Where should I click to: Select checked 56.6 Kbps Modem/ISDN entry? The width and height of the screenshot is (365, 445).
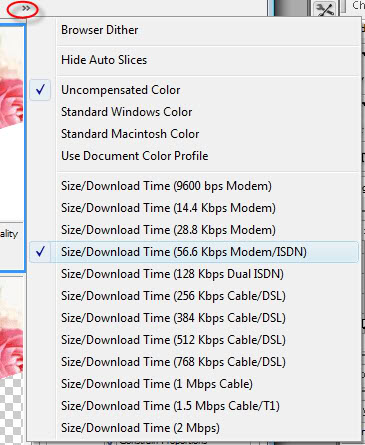pos(194,252)
